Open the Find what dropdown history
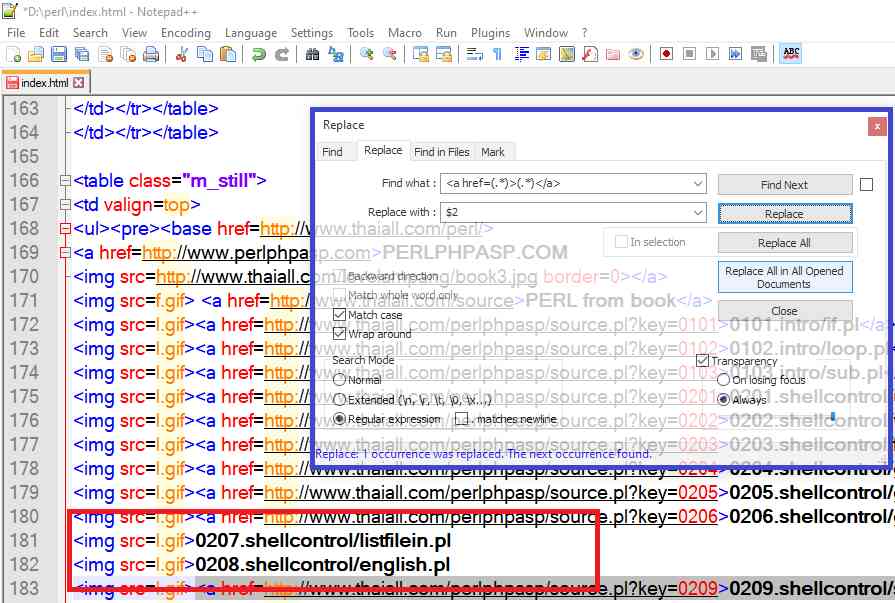895x603 pixels. coord(698,183)
